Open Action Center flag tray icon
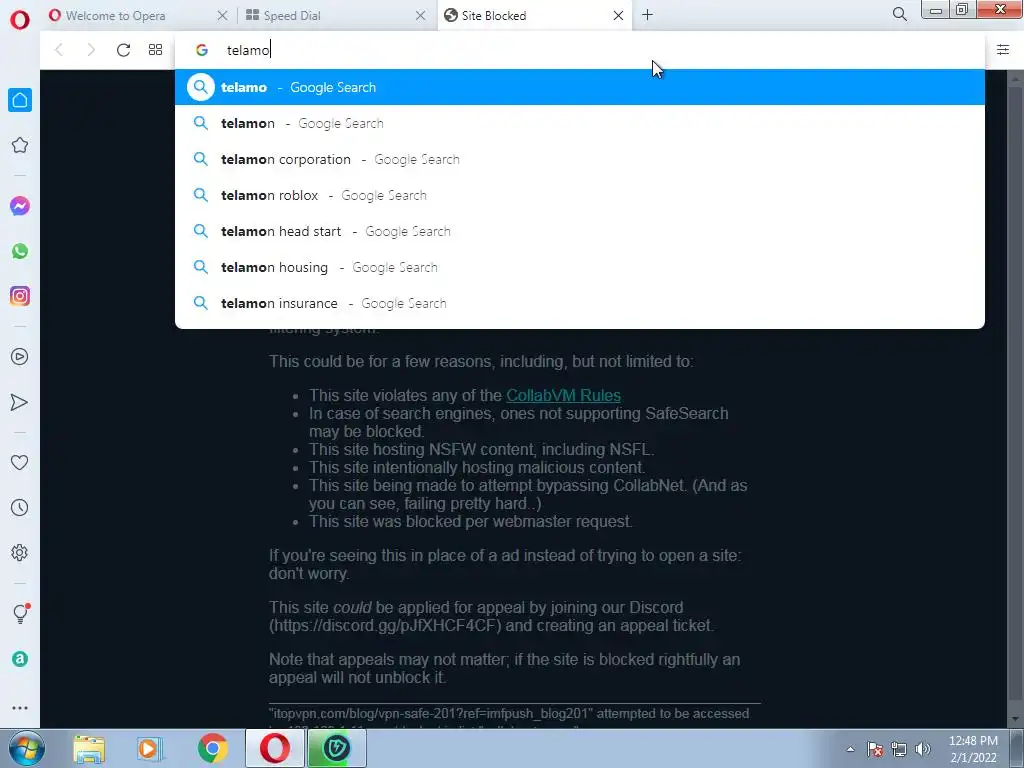This screenshot has width=1024, height=768. (x=875, y=750)
